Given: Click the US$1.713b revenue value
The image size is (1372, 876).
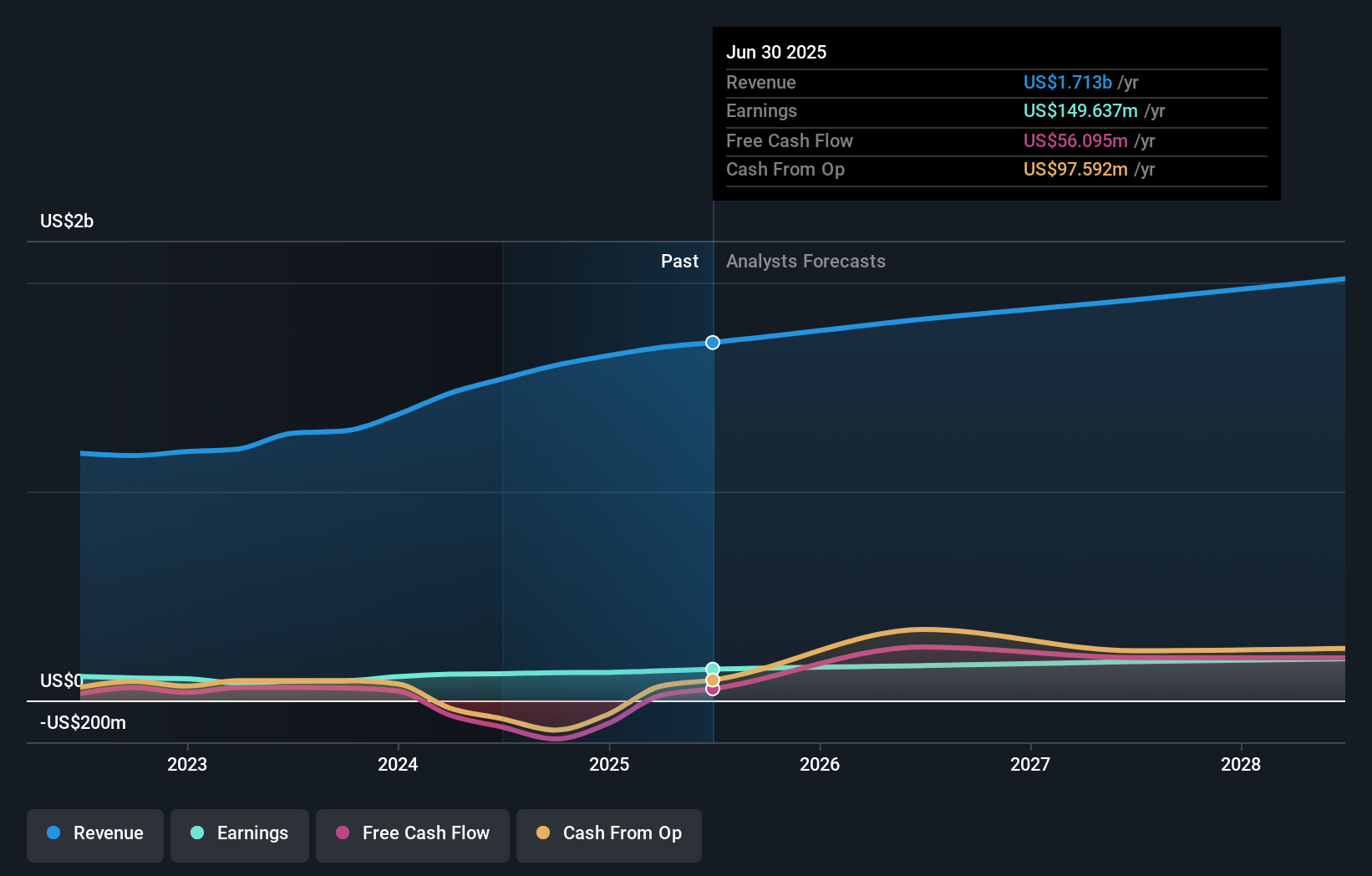Looking at the screenshot, I should click(1068, 82).
